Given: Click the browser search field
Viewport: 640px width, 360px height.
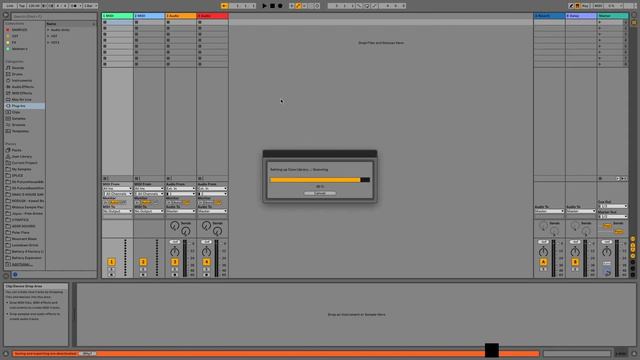Looking at the screenshot, I should (54, 16).
